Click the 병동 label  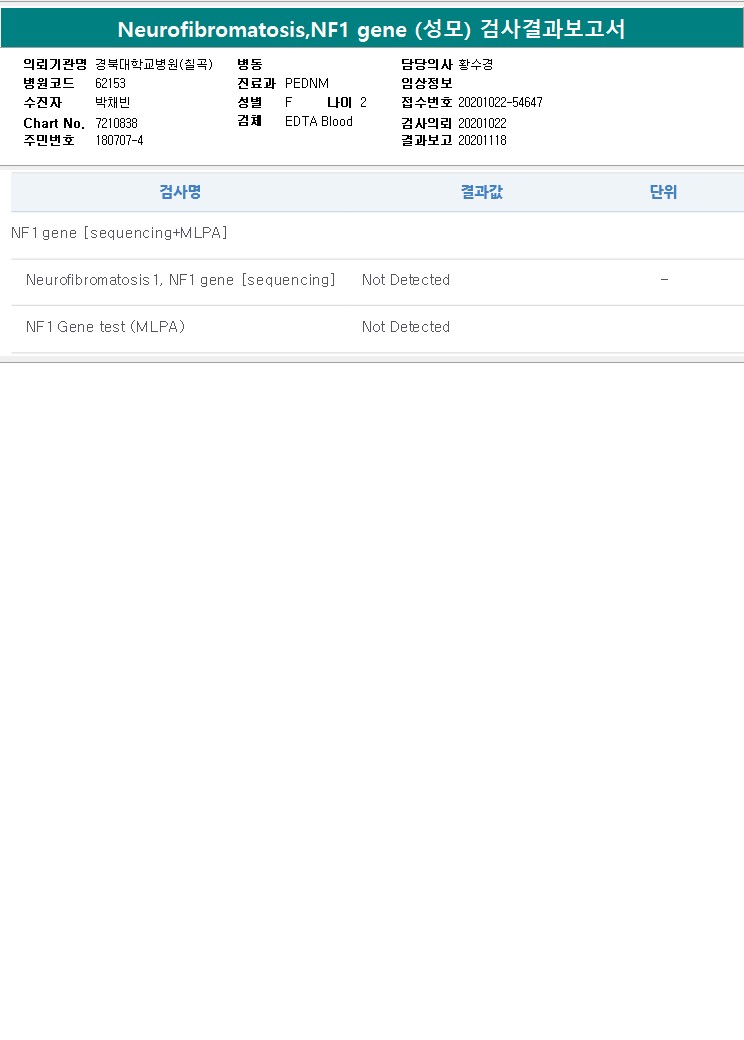[250, 64]
